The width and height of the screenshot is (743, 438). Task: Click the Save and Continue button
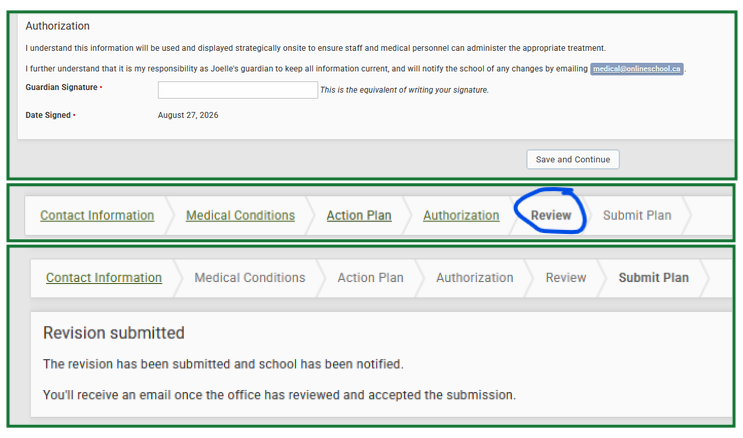coord(572,159)
